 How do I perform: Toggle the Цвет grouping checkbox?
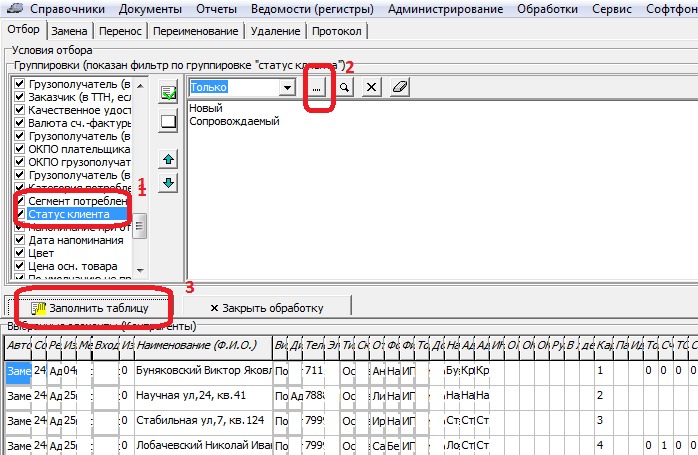click(19, 254)
